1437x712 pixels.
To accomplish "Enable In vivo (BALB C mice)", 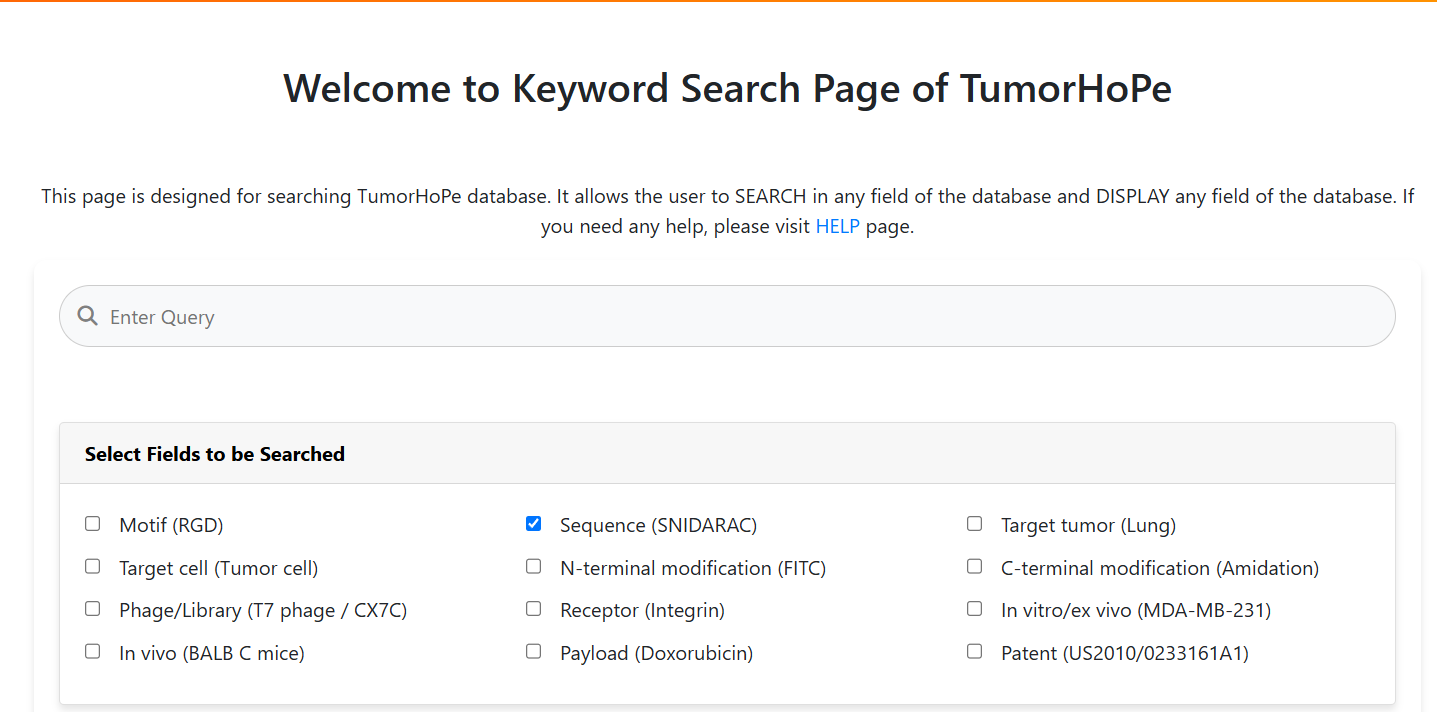I will [x=92, y=651].
